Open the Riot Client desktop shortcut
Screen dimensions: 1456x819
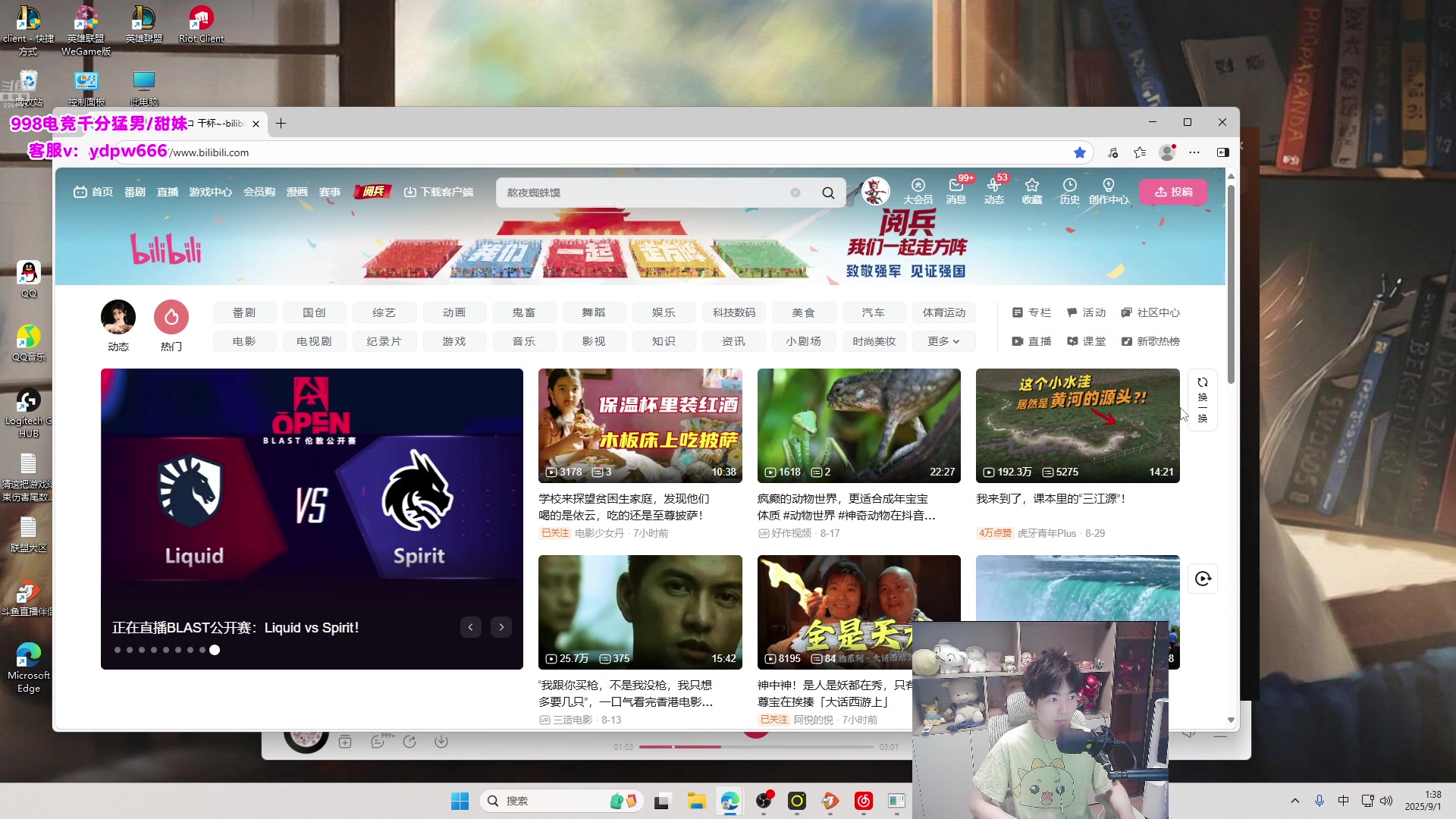pyautogui.click(x=201, y=24)
